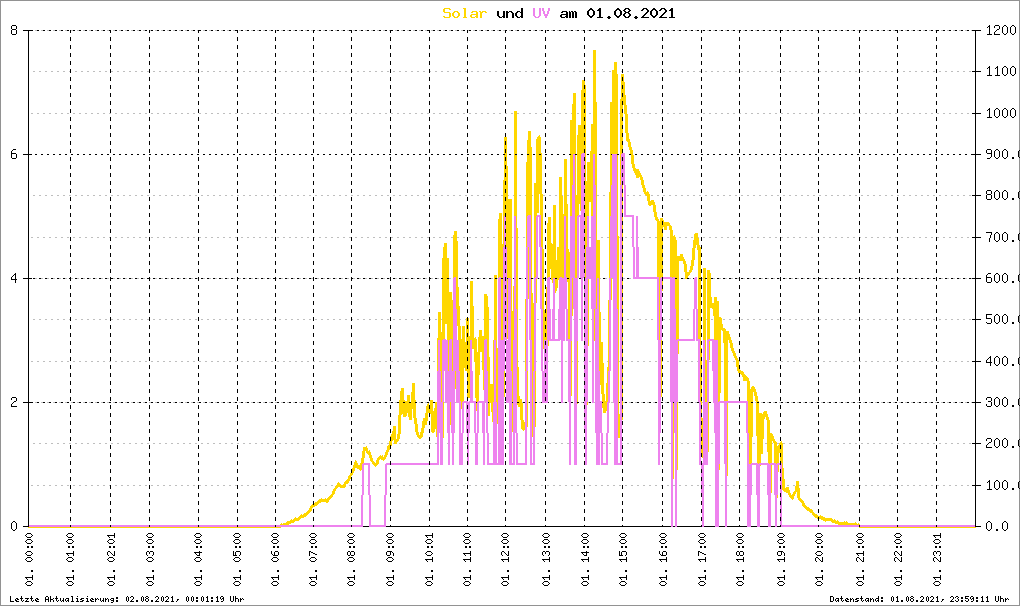Click the time label '01. 16:00'
This screenshot has height=606, width=1020.
[663, 559]
